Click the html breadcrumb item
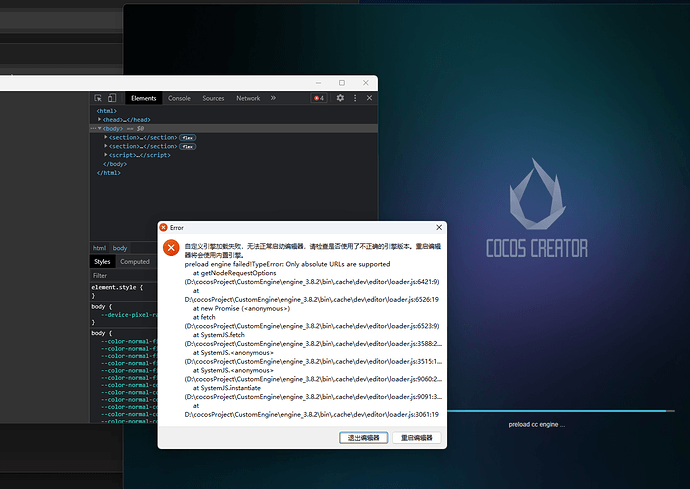This screenshot has height=489, width=690. 99,248
